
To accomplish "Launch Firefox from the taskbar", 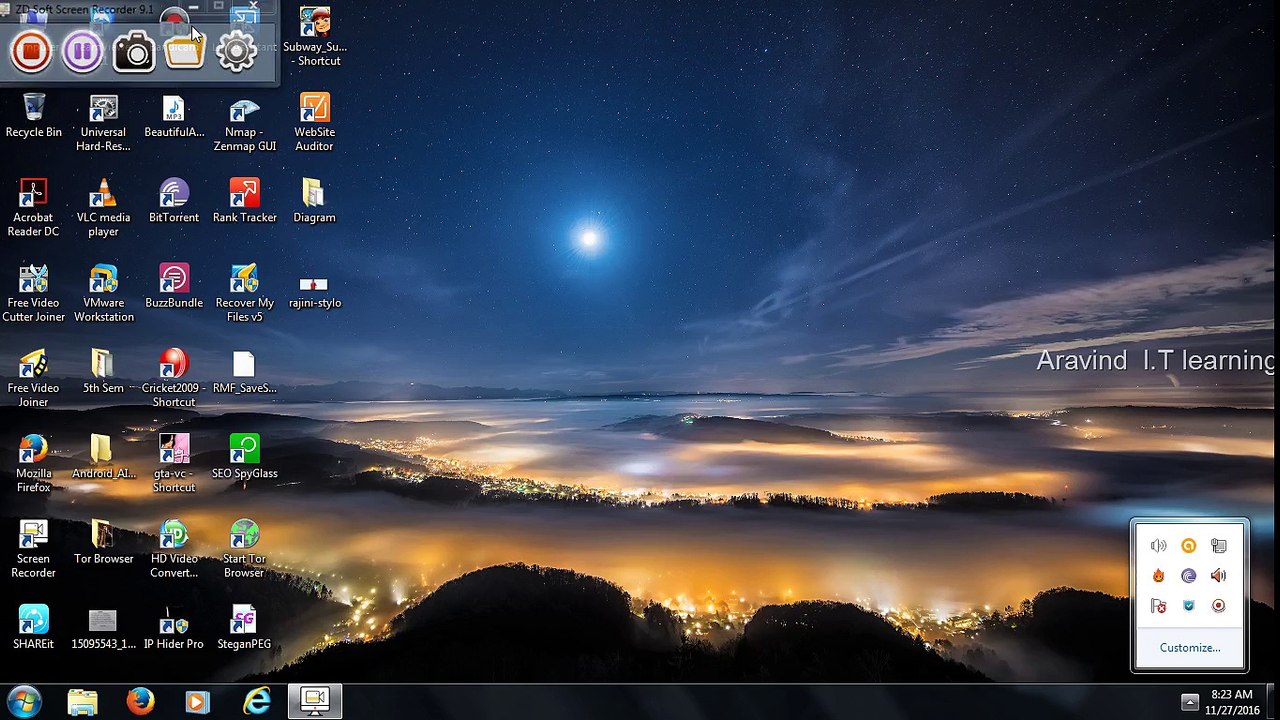I will [141, 702].
